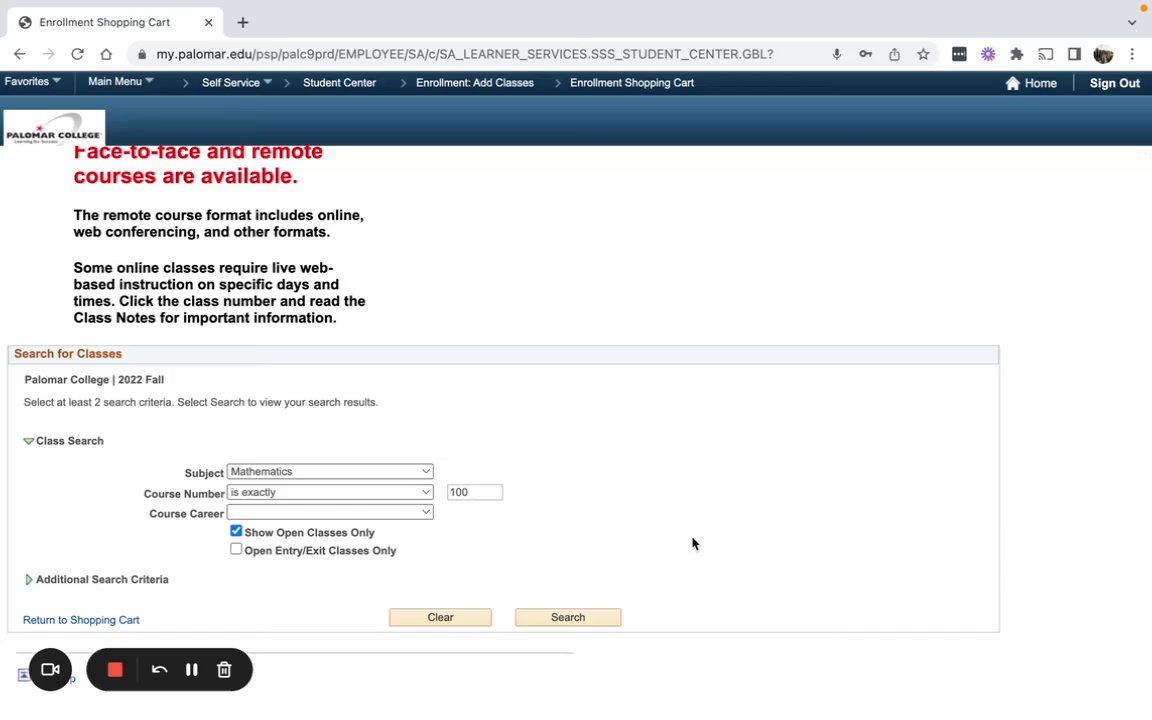Open the Extensions puzzle icon
Viewport: 1152px width, 720px height.
(x=1017, y=54)
